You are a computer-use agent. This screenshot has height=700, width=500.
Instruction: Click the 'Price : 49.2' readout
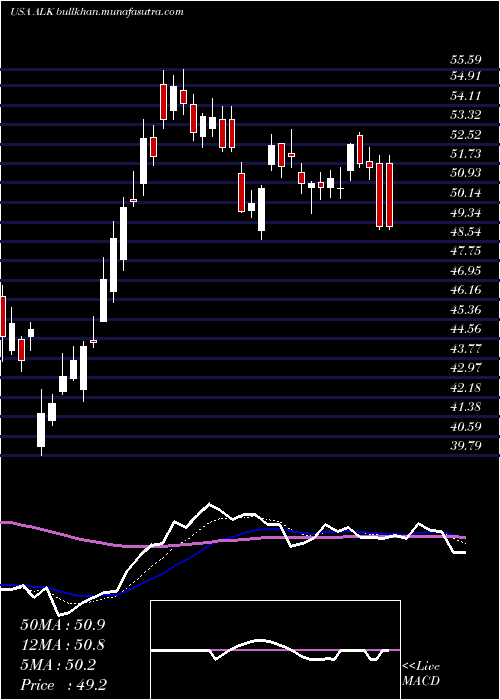(63, 685)
